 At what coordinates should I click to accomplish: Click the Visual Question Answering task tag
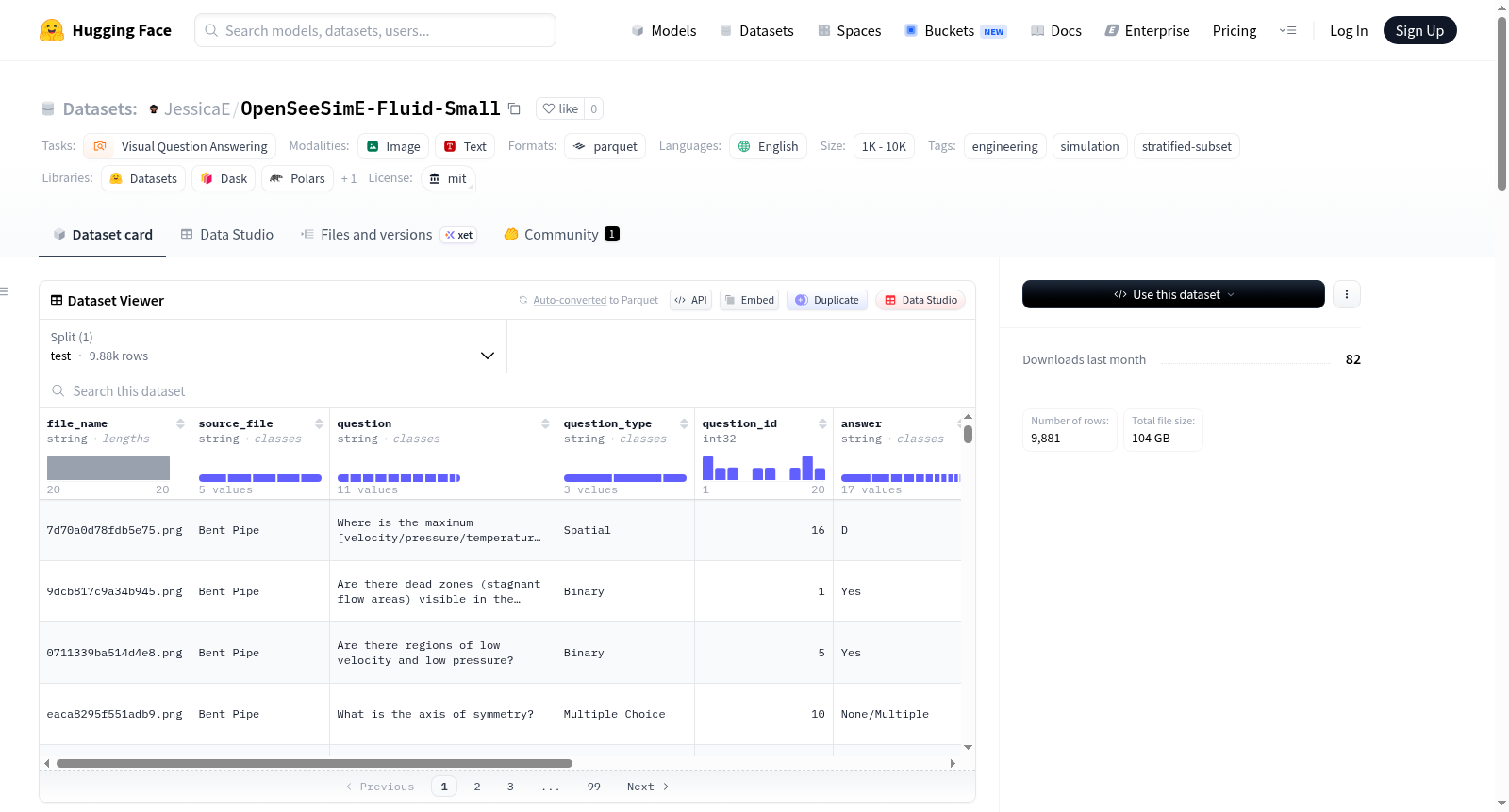point(180,146)
